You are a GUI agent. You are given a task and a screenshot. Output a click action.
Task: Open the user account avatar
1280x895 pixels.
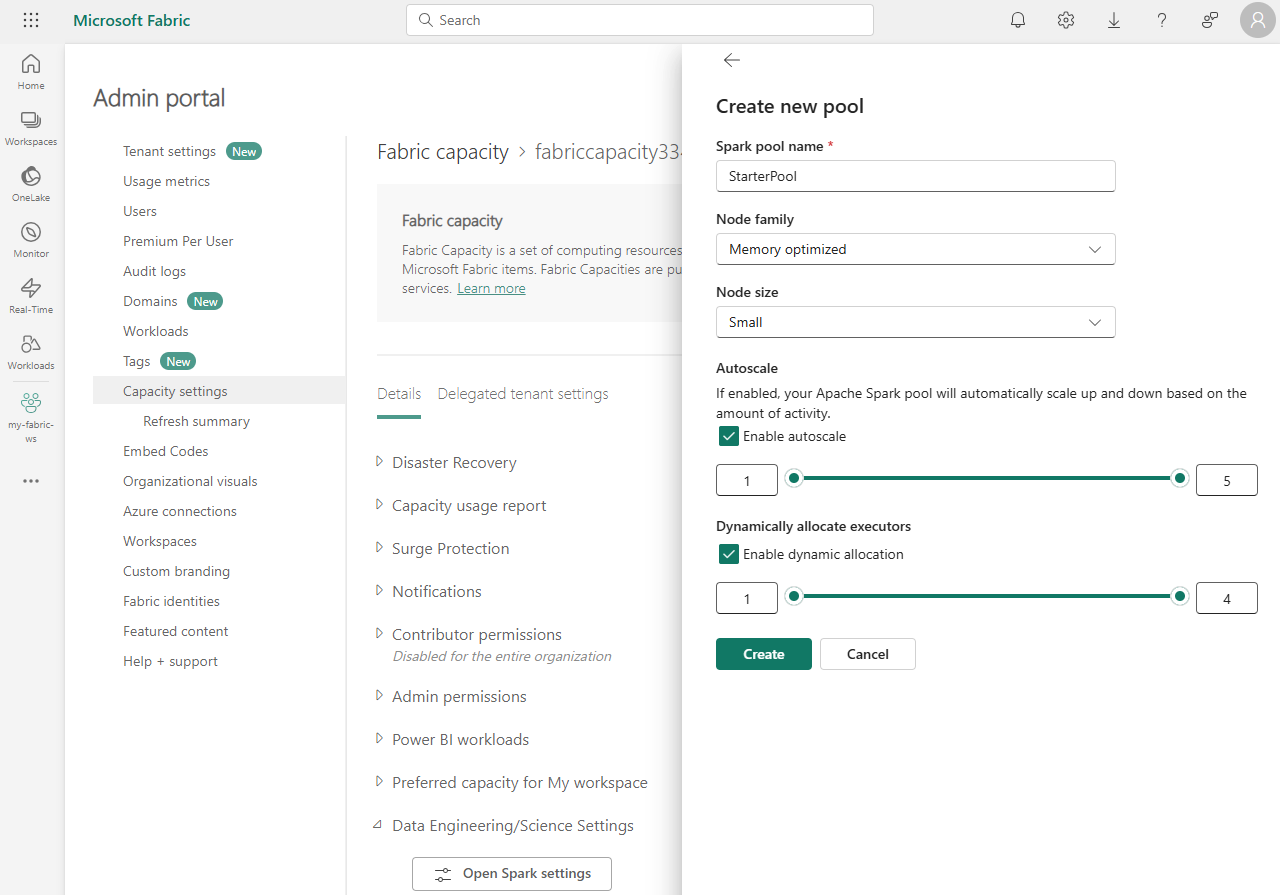[1257, 20]
